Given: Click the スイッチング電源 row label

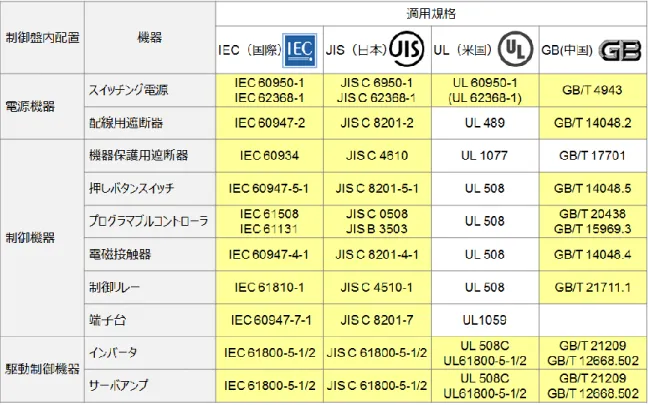Looking at the screenshot, I should point(128,90).
